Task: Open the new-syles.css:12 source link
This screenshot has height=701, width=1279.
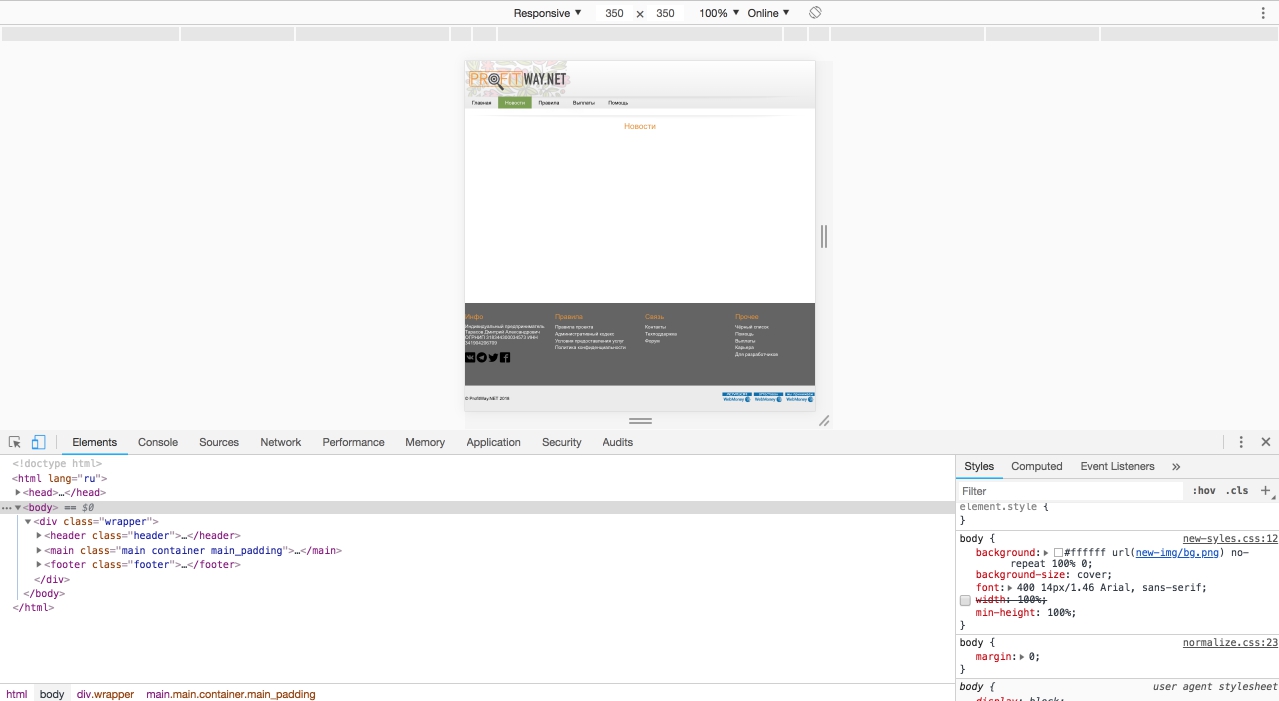Action: coord(1230,538)
